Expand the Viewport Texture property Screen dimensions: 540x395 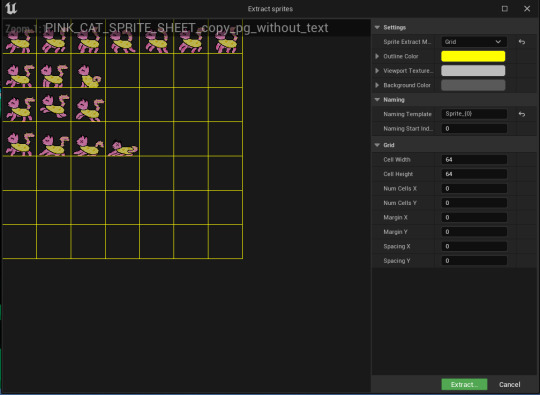377,71
